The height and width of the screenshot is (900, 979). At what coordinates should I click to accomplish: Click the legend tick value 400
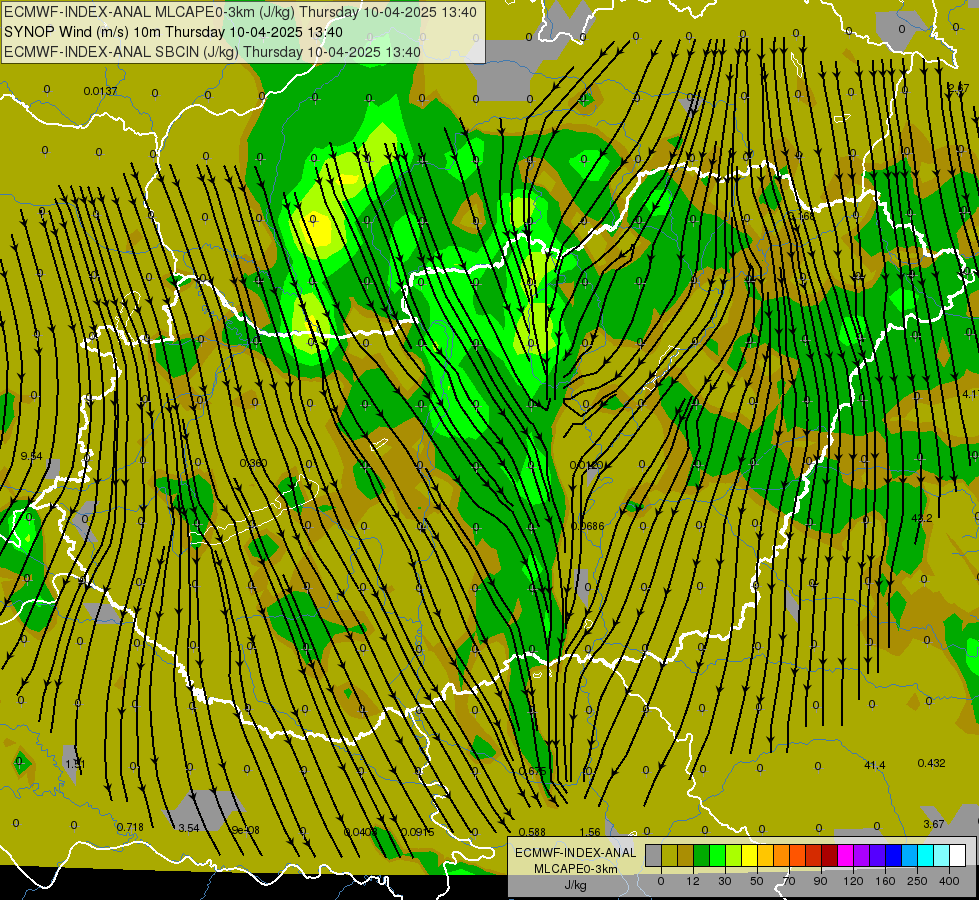pyautogui.click(x=949, y=881)
